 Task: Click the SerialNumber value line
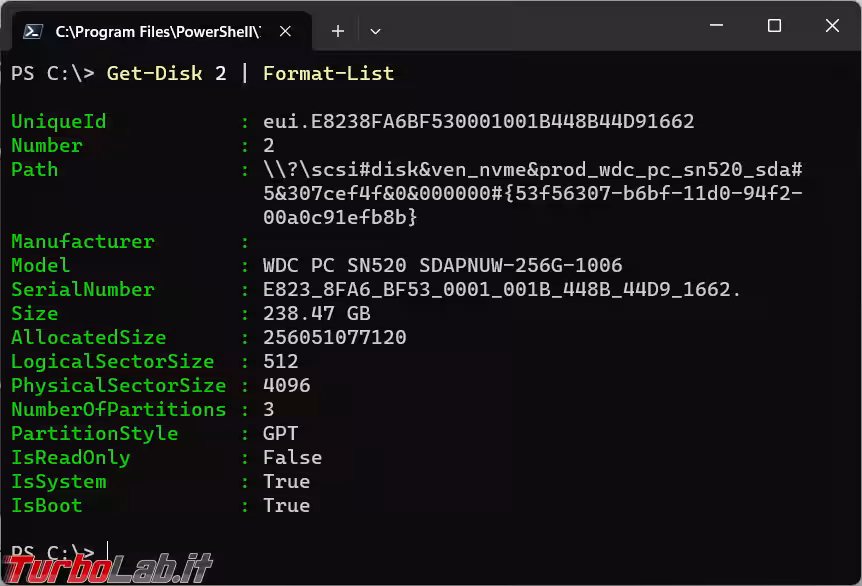pos(502,289)
